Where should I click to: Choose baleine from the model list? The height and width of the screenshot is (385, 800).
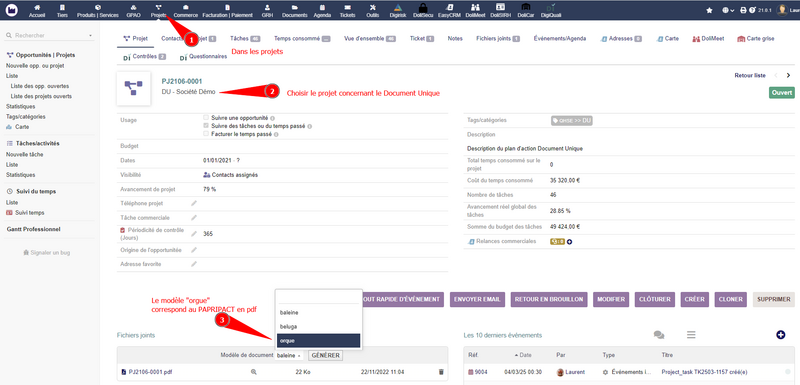[318, 312]
